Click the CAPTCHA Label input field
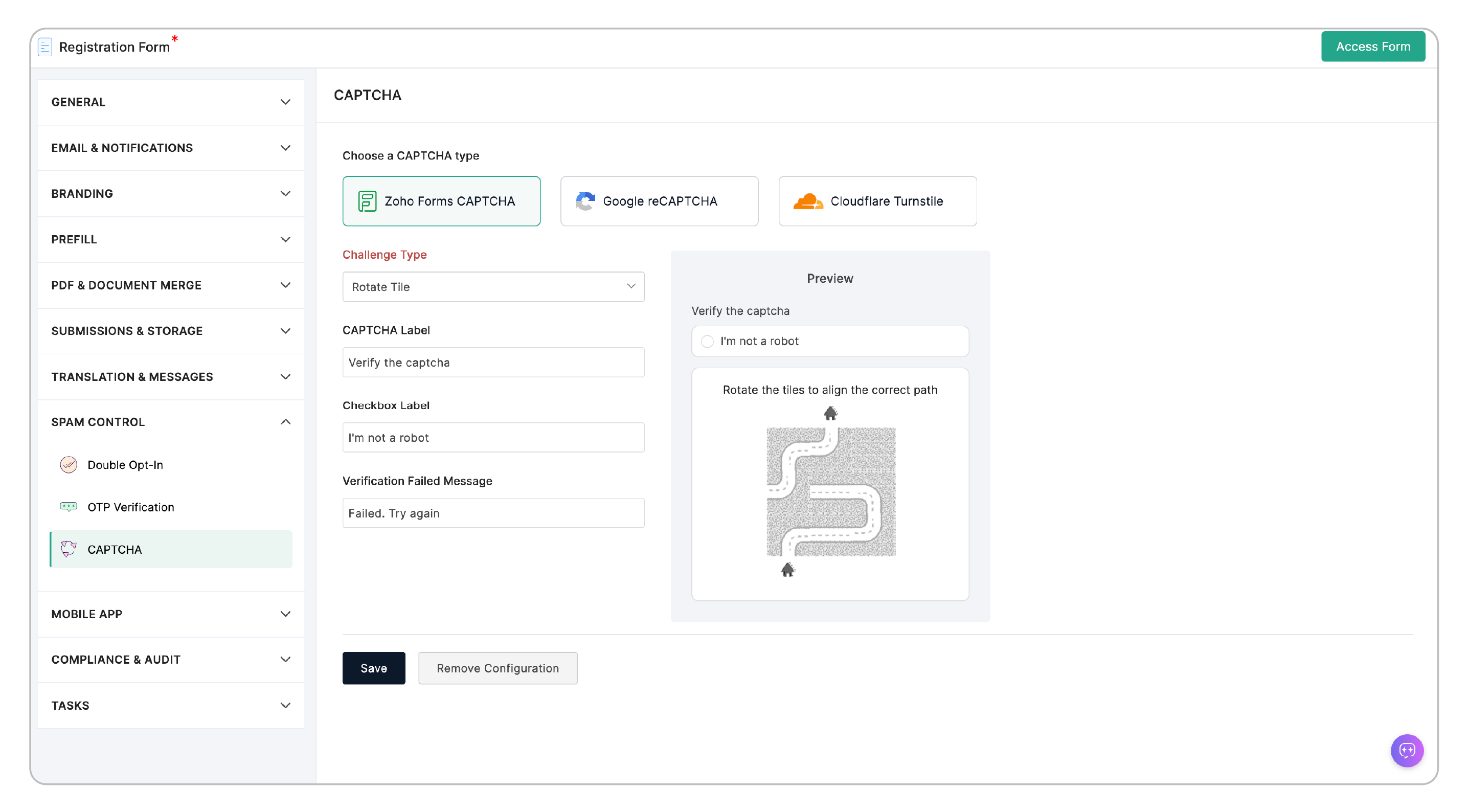1468x812 pixels. coord(493,363)
